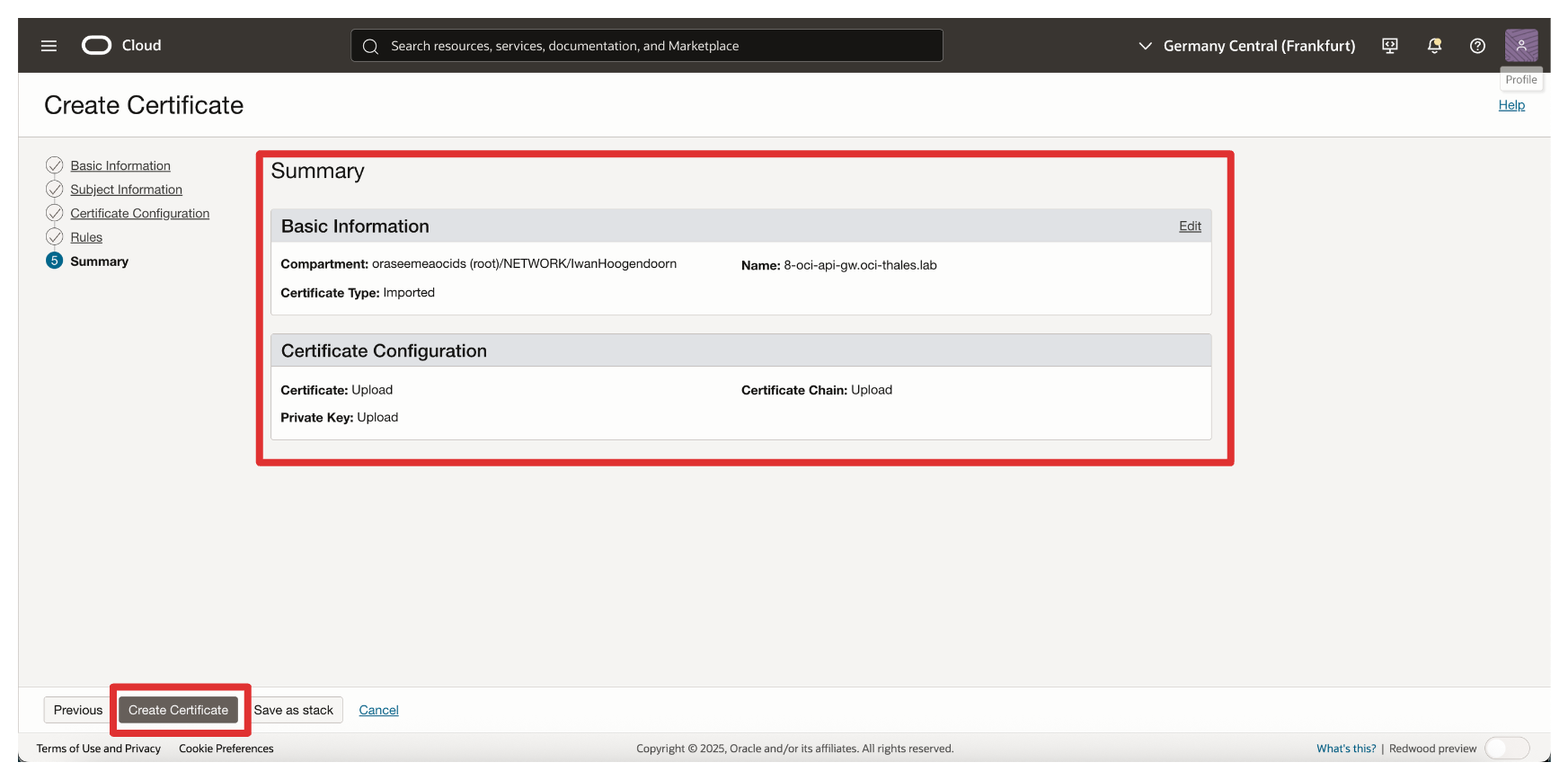Image resolution: width=1568 pixels, height=780 pixels.
Task: Go to the Basic Information step
Action: [x=120, y=166]
